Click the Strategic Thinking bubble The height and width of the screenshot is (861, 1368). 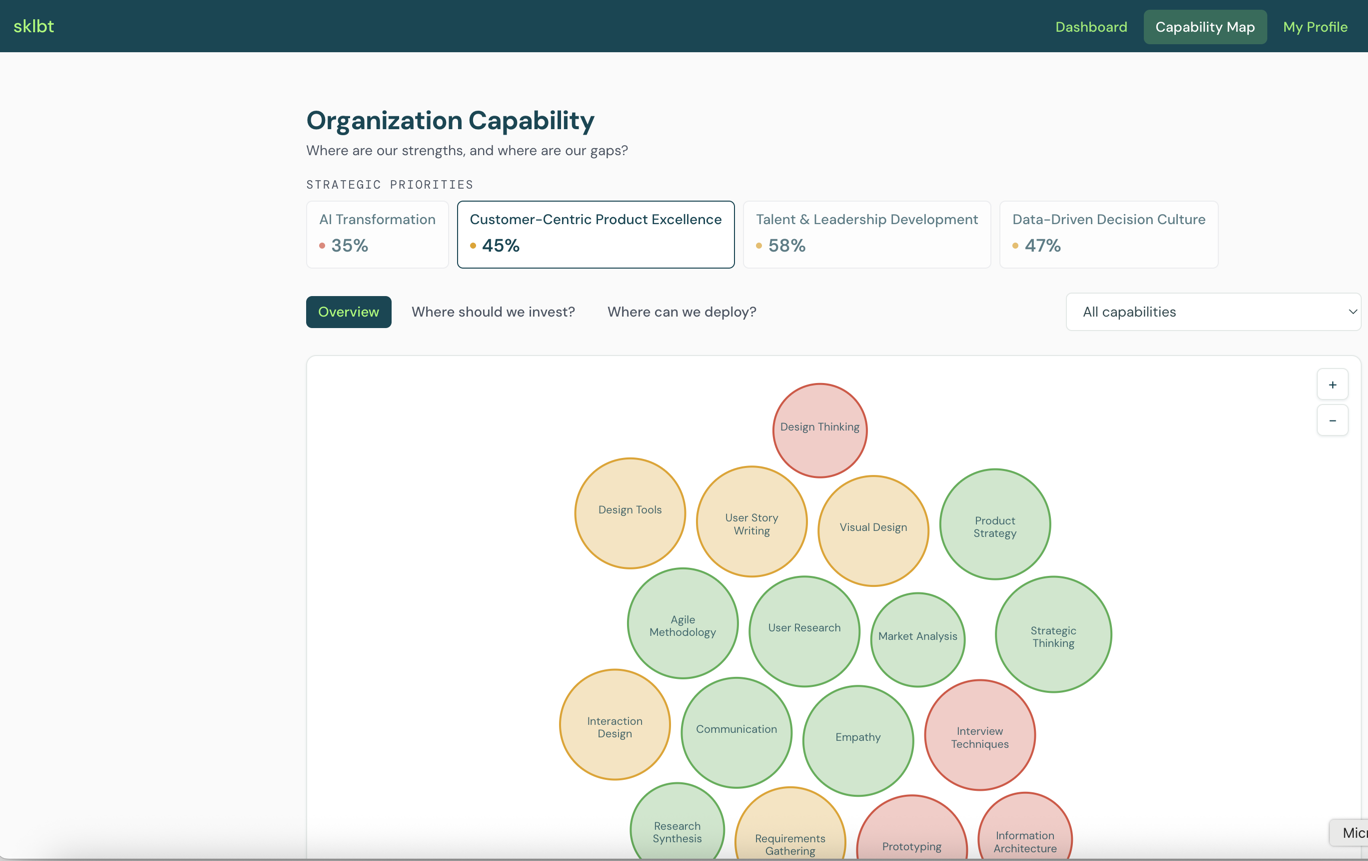[x=1053, y=636]
